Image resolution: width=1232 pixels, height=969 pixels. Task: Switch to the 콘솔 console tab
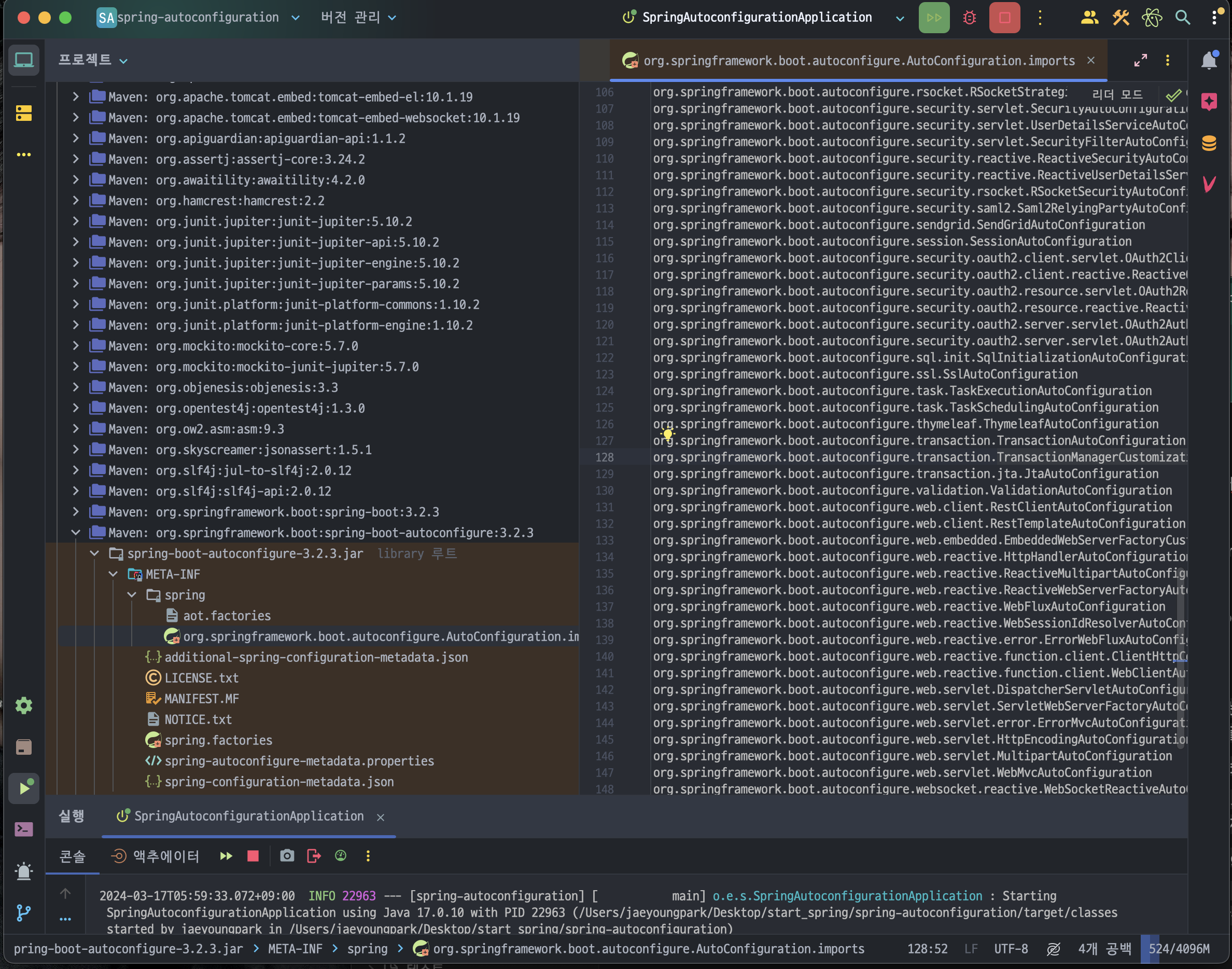[x=73, y=856]
